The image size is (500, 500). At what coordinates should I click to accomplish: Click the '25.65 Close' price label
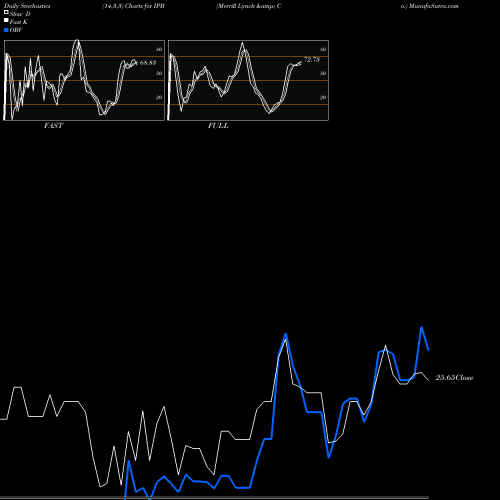pos(454,378)
